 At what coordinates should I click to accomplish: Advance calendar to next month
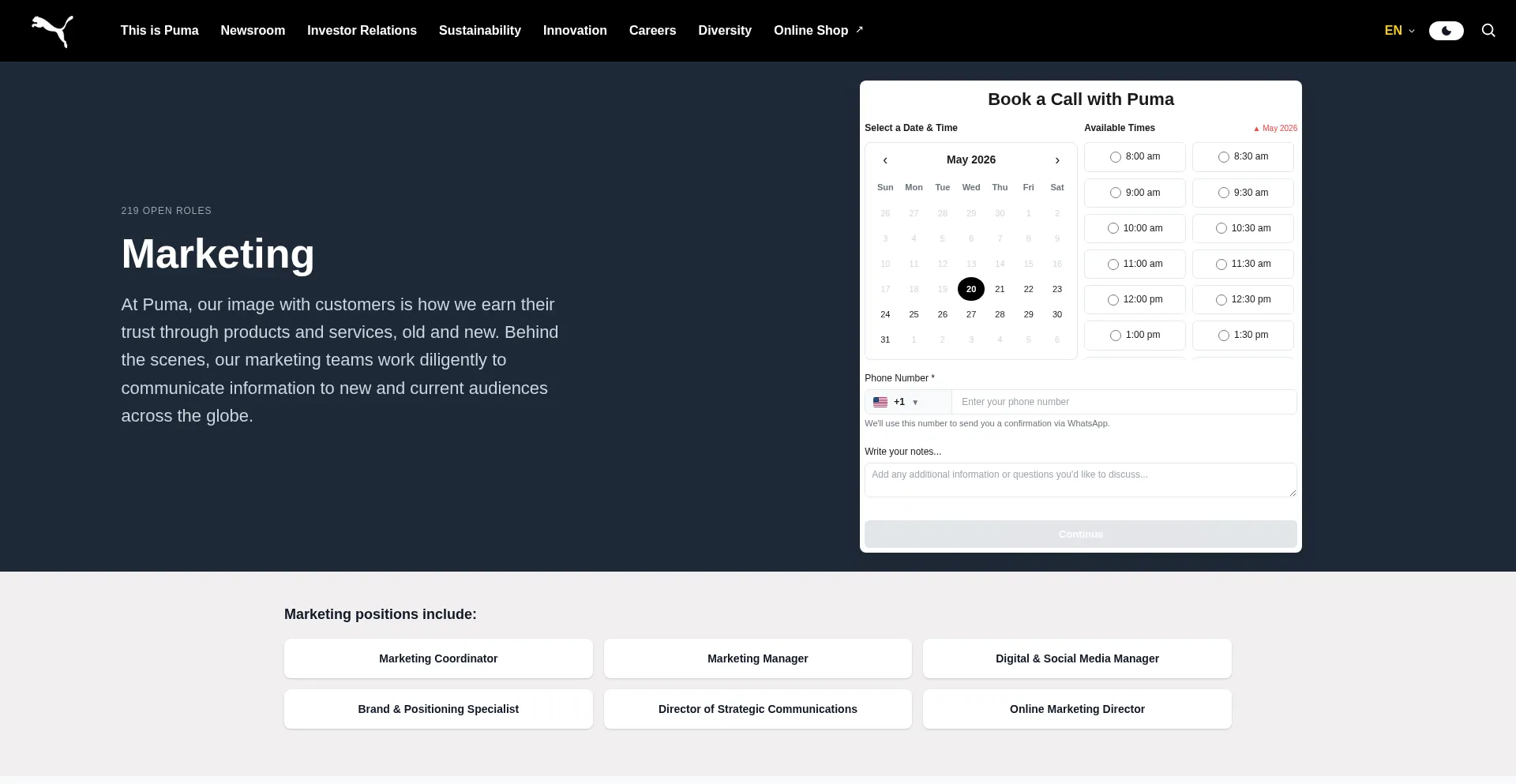click(x=1057, y=160)
